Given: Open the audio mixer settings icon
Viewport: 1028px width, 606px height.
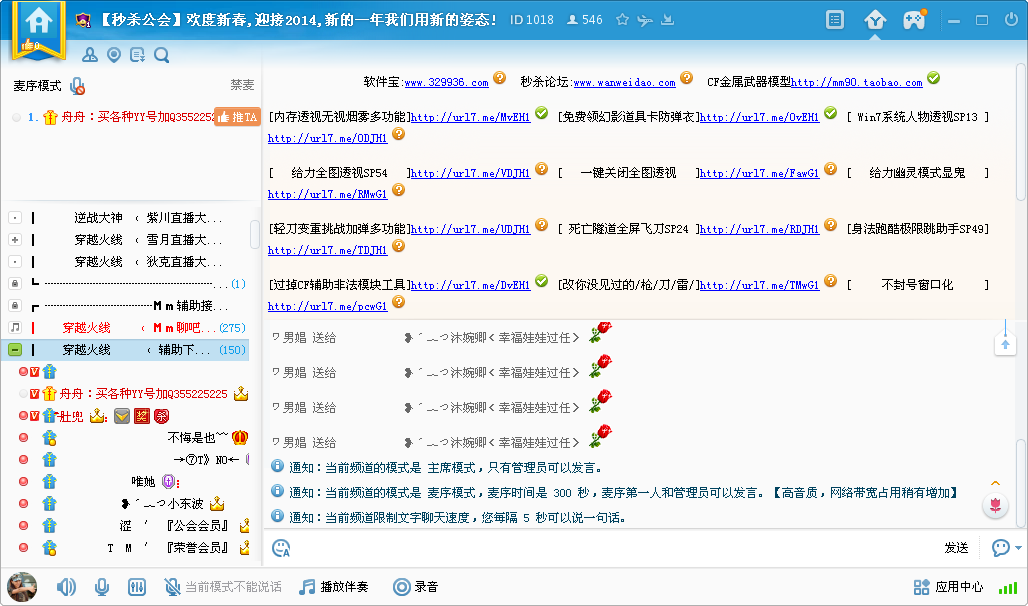Looking at the screenshot, I should [136, 586].
